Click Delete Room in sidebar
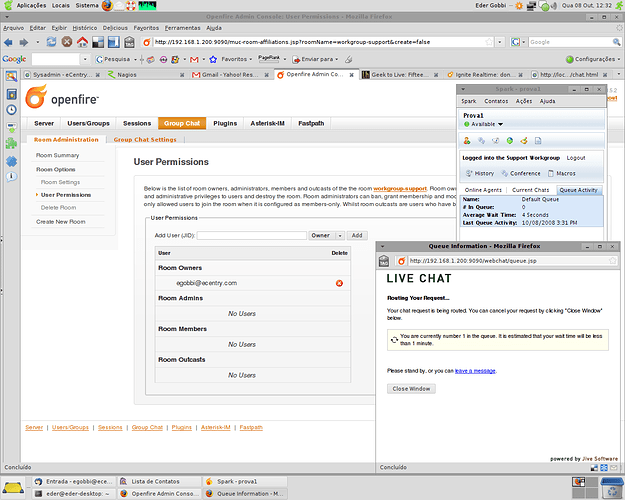Image resolution: width=625 pixels, height=500 pixels. [58, 208]
